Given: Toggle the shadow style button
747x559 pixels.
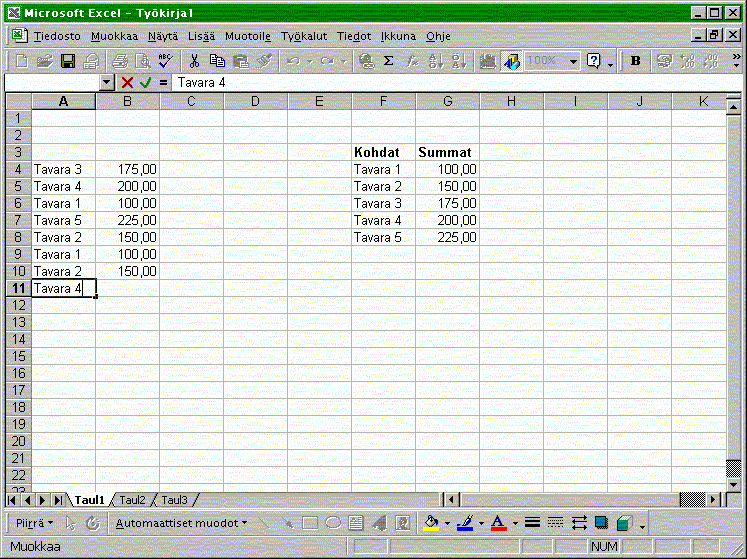Looking at the screenshot, I should 601,522.
